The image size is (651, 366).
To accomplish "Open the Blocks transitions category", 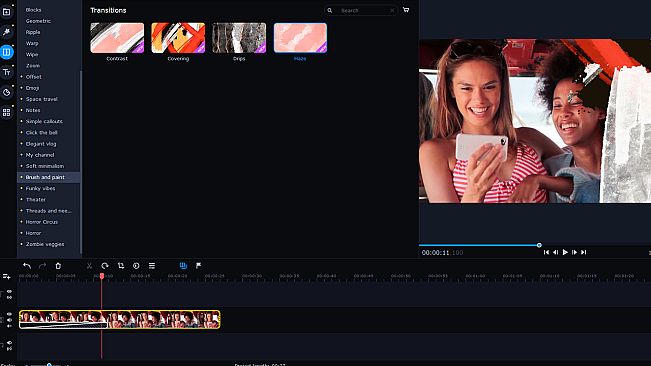I will coord(33,10).
